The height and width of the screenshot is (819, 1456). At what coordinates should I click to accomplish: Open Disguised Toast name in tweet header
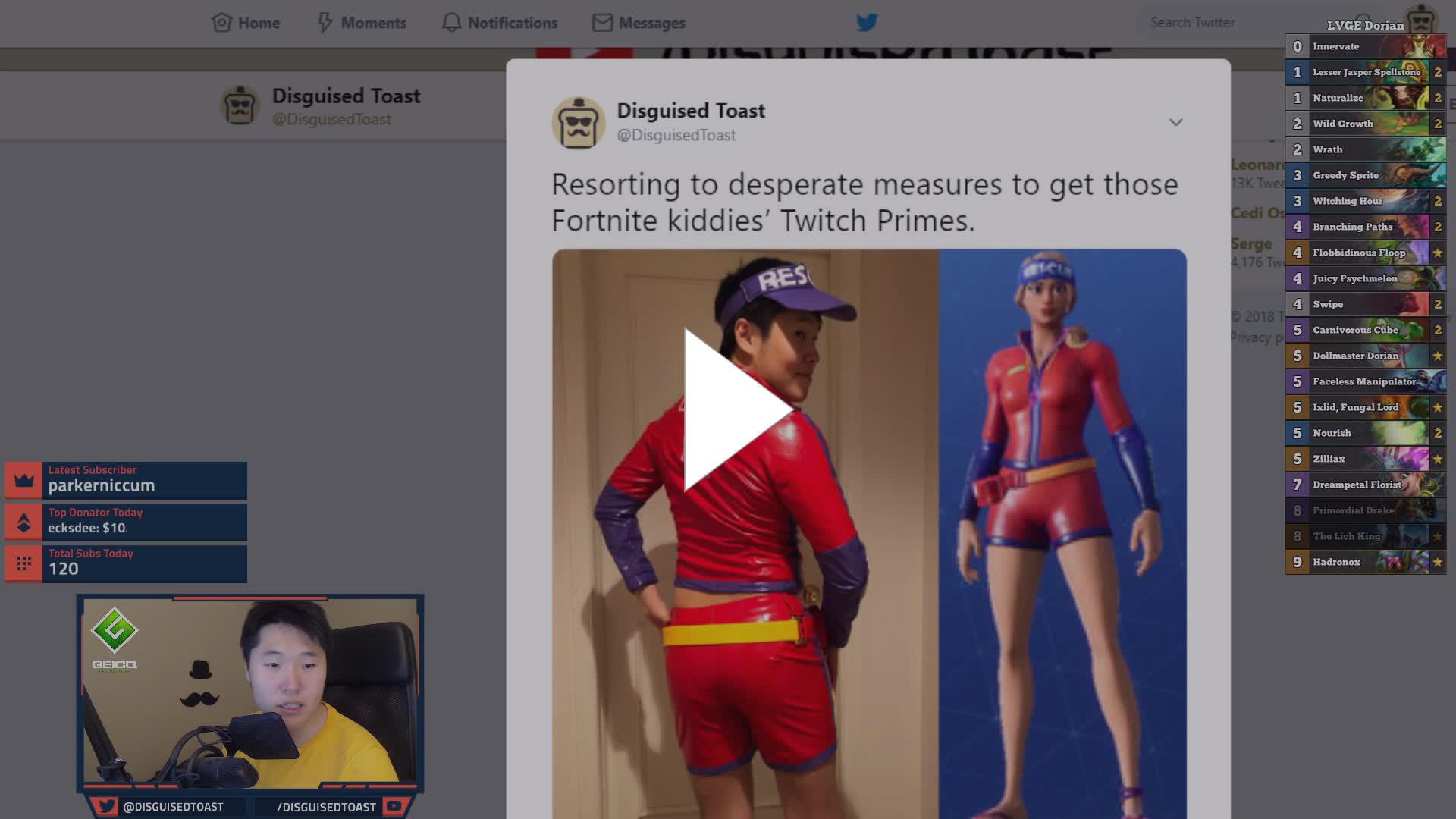point(691,111)
